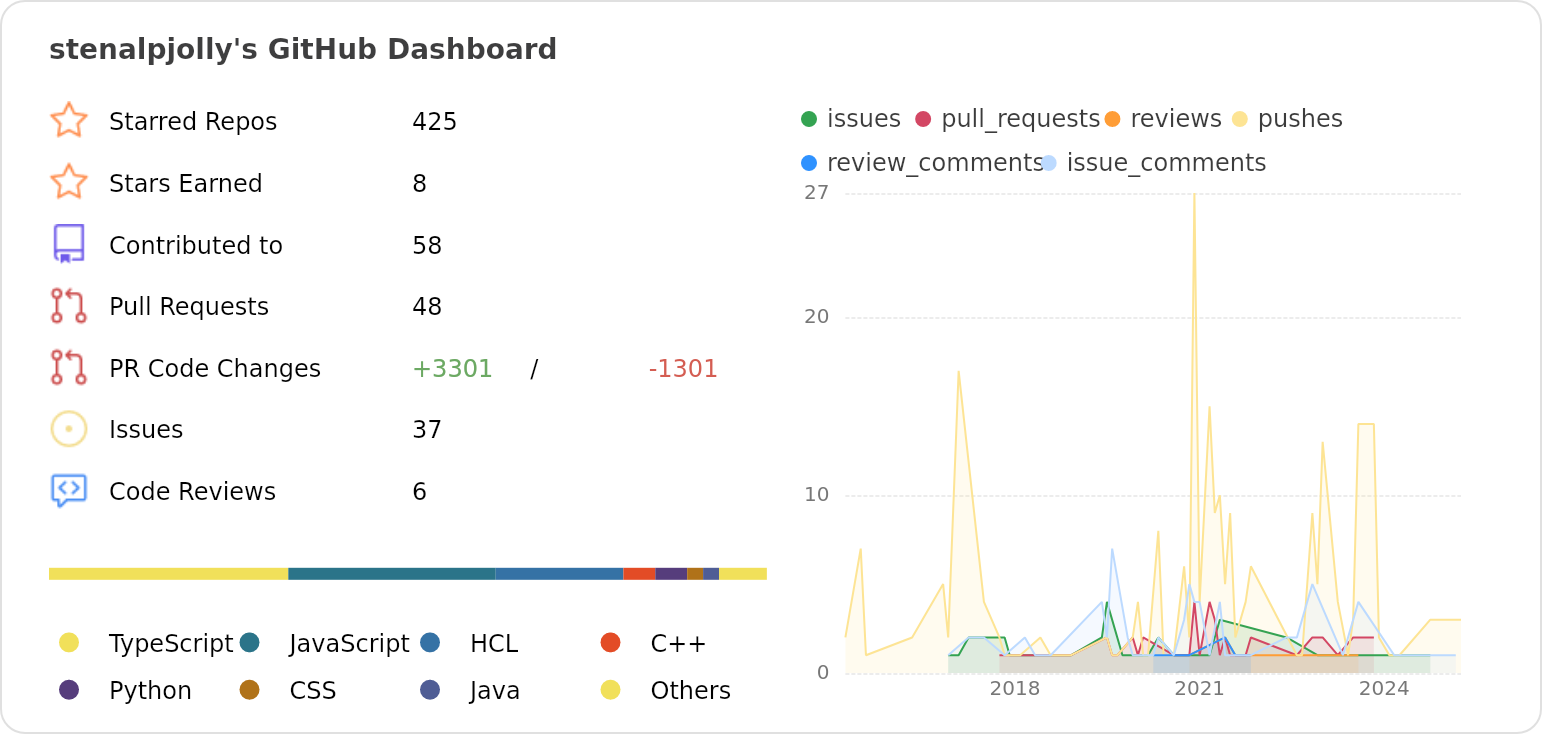Click the 27 y-axis label
Viewport: 1542px width, 734px height.
pyautogui.click(x=817, y=193)
